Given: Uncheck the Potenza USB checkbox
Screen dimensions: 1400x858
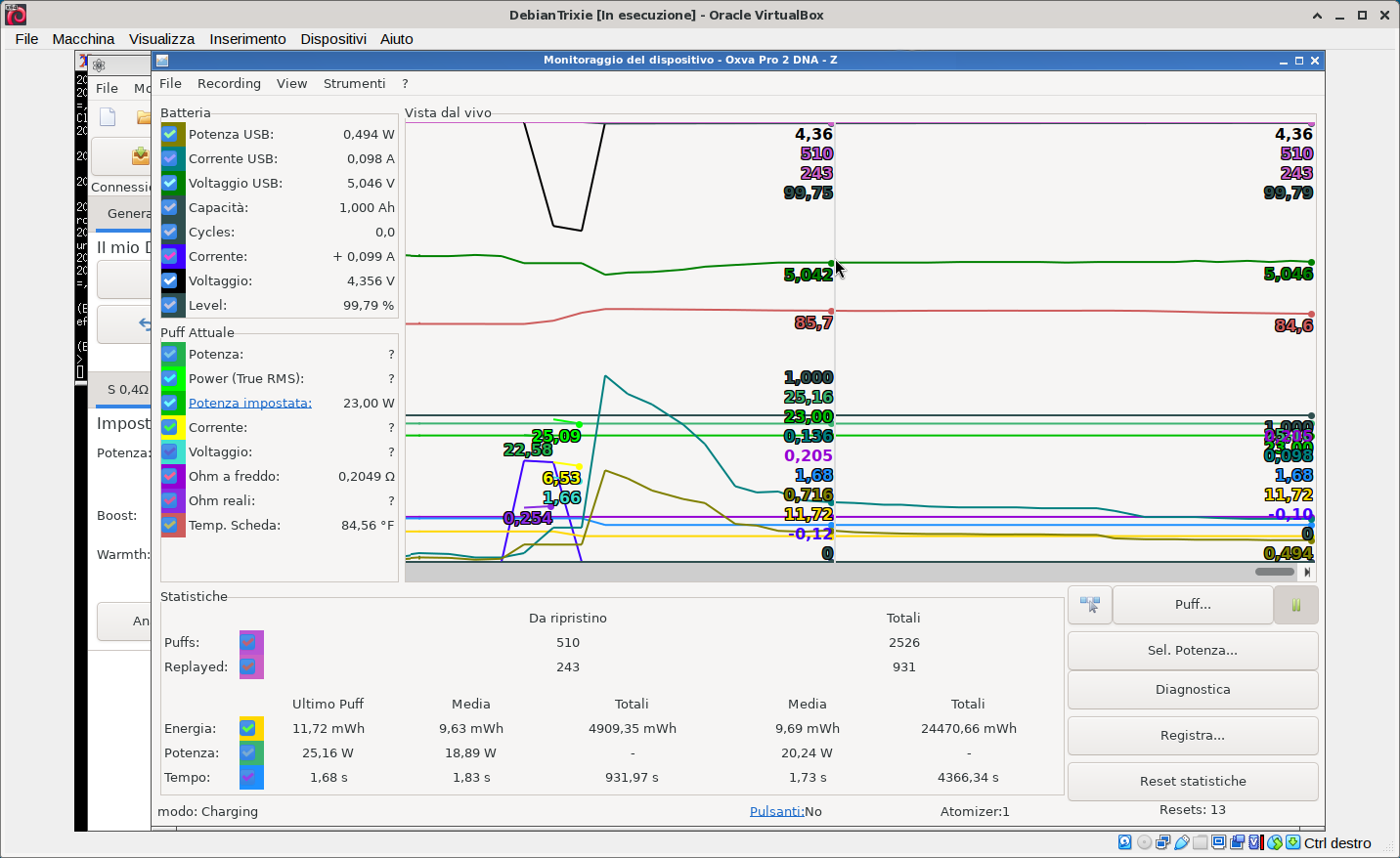Looking at the screenshot, I should pos(170,134).
